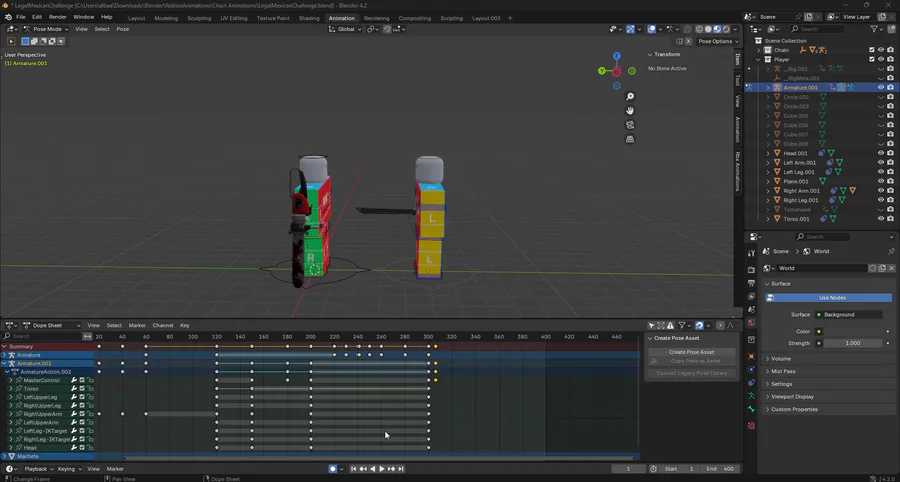900x482 pixels.
Task: Open the Render properties tab icon
Action: (751, 270)
